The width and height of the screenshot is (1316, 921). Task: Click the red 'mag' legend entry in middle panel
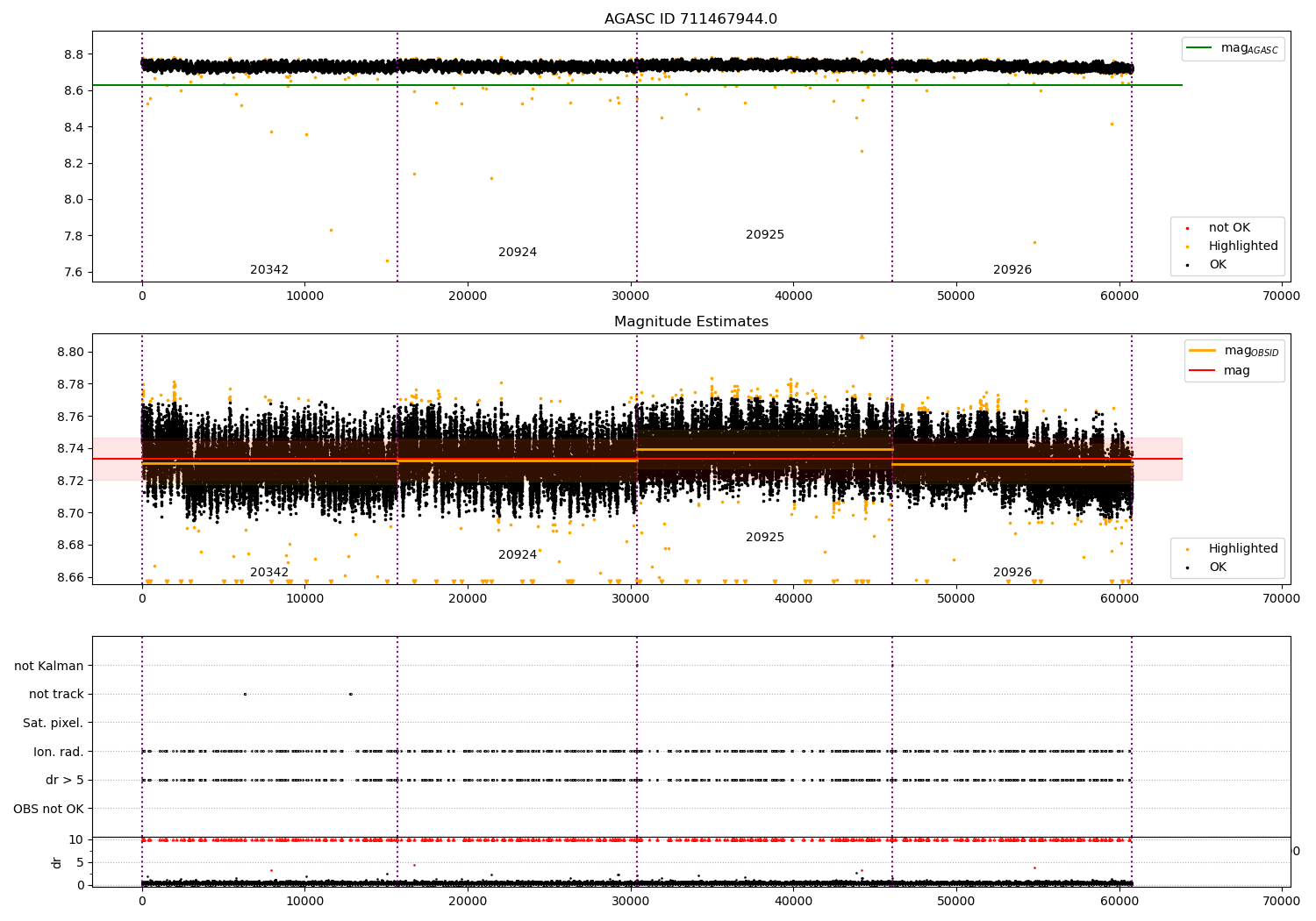point(1220,371)
